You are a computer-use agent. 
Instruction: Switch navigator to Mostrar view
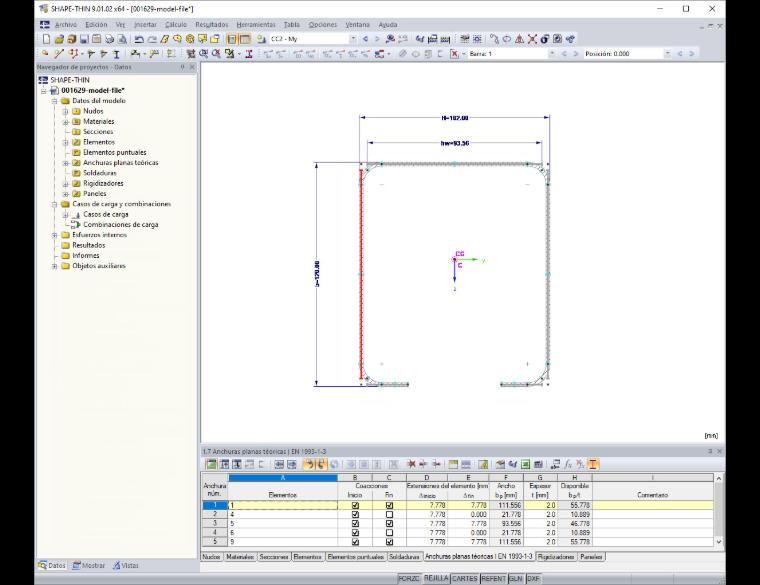tap(89, 566)
